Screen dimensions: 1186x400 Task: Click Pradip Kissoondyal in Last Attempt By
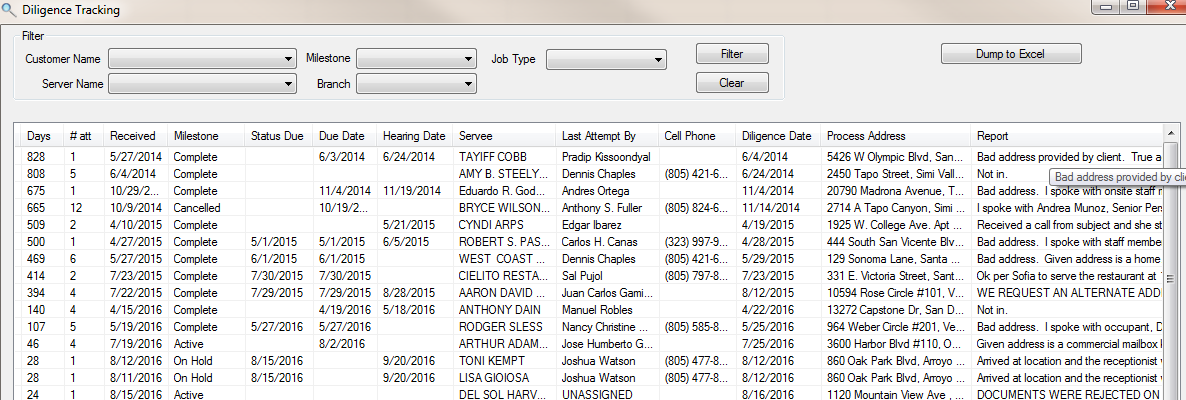tap(607, 157)
